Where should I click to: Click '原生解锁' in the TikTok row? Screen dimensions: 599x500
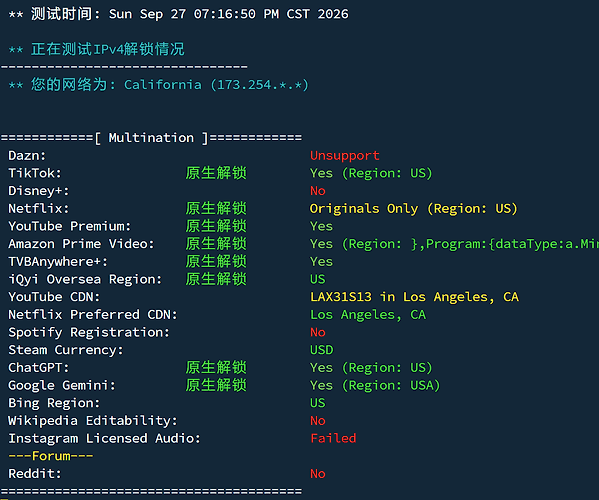coord(216,173)
